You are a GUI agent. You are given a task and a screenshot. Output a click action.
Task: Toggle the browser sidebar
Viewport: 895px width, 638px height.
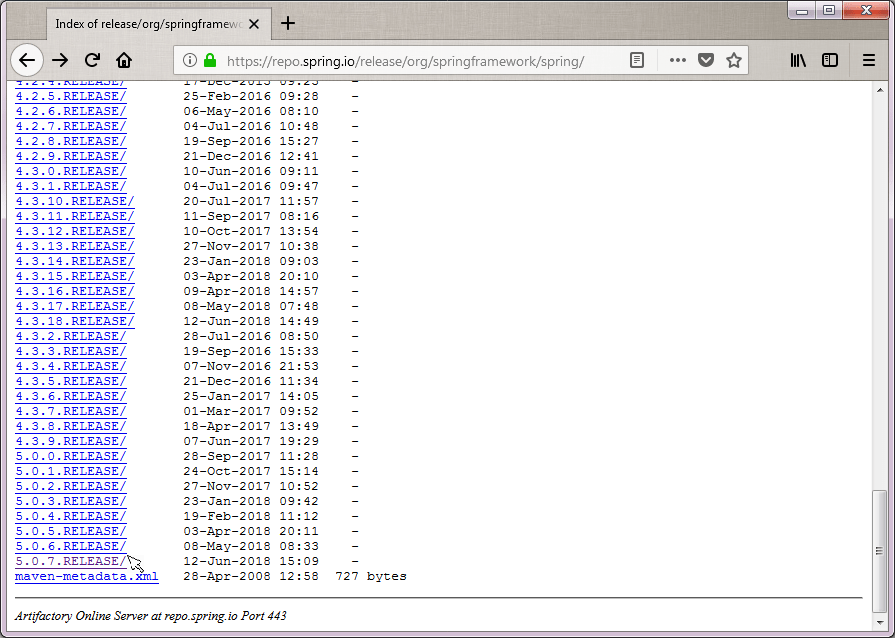point(830,60)
